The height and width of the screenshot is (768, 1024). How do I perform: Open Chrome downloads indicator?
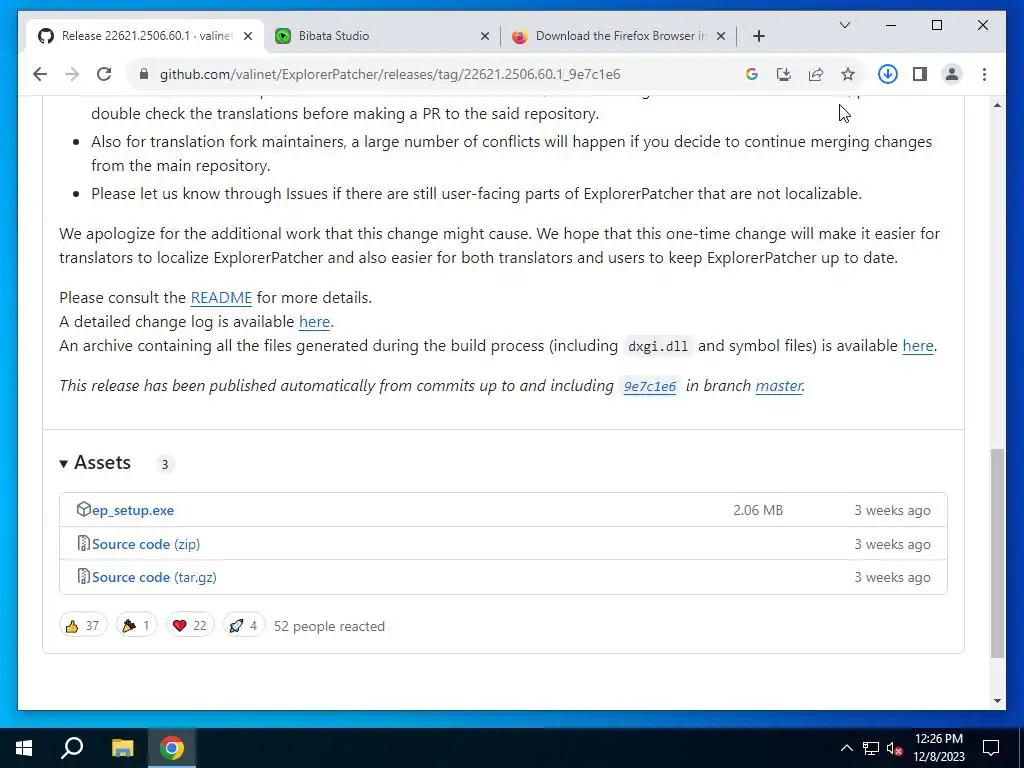(x=888, y=74)
